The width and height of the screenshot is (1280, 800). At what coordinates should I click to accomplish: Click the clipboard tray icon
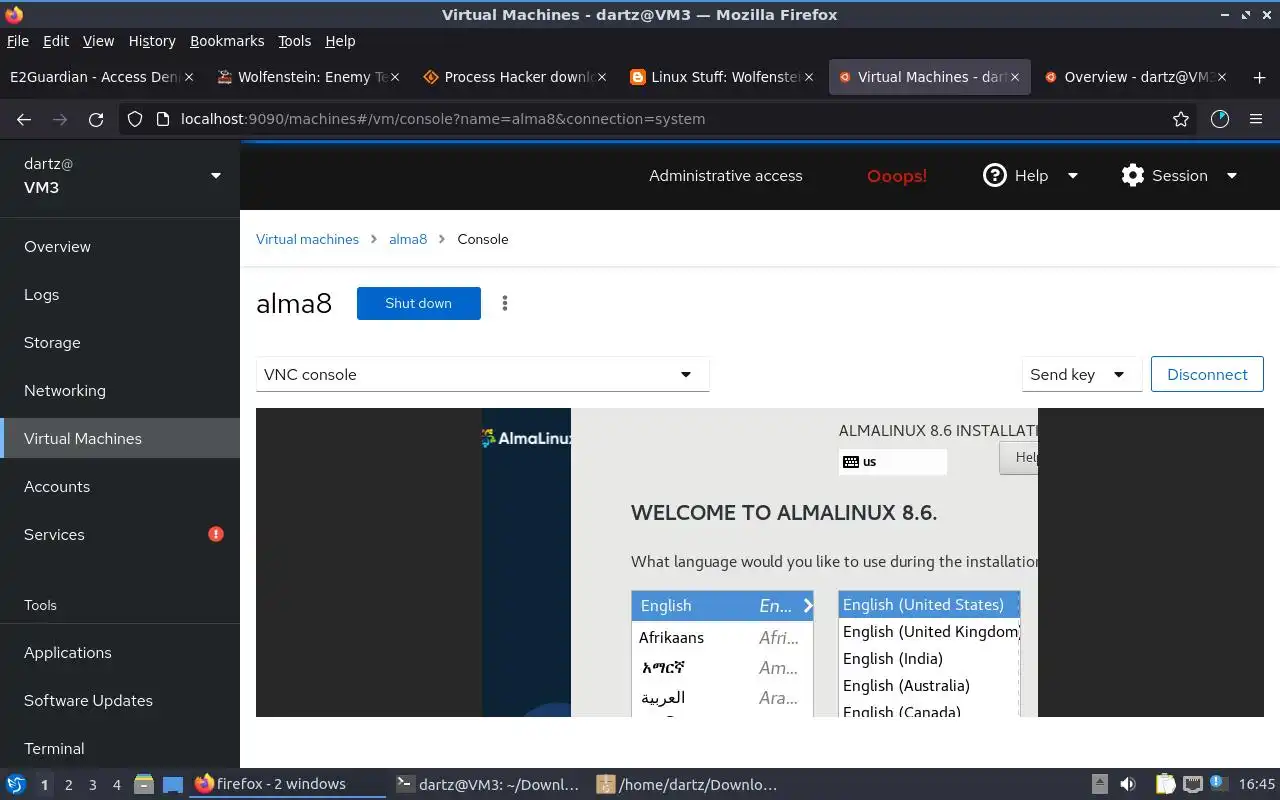[1165, 784]
